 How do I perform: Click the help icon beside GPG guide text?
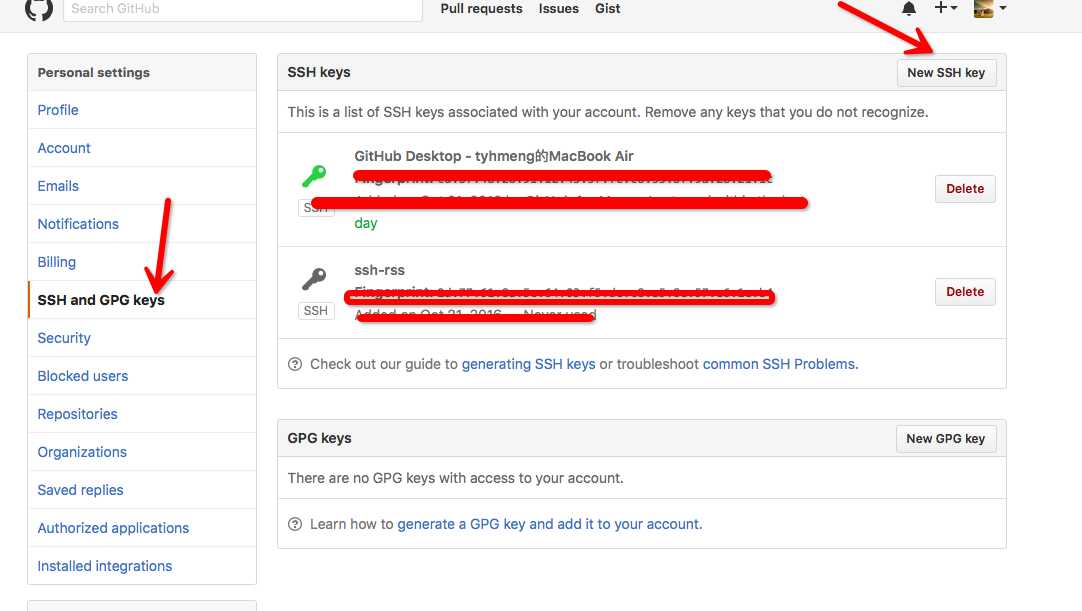pos(295,524)
